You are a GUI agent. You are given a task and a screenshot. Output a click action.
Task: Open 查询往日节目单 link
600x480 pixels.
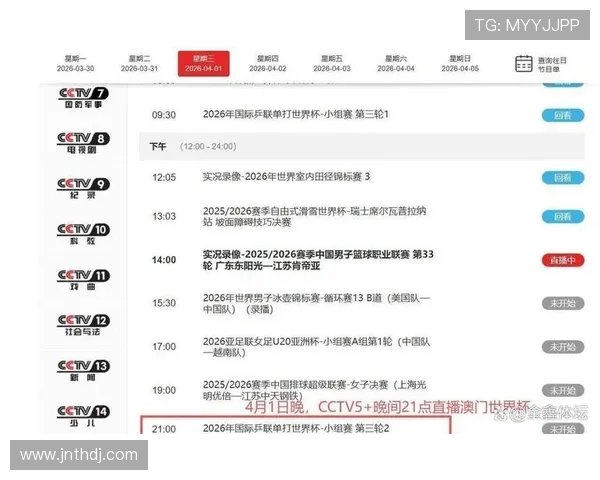pos(552,64)
